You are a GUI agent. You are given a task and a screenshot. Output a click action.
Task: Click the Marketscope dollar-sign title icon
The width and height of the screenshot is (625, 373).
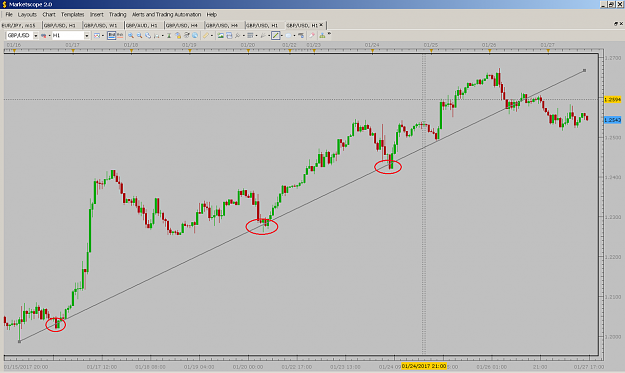4,4
